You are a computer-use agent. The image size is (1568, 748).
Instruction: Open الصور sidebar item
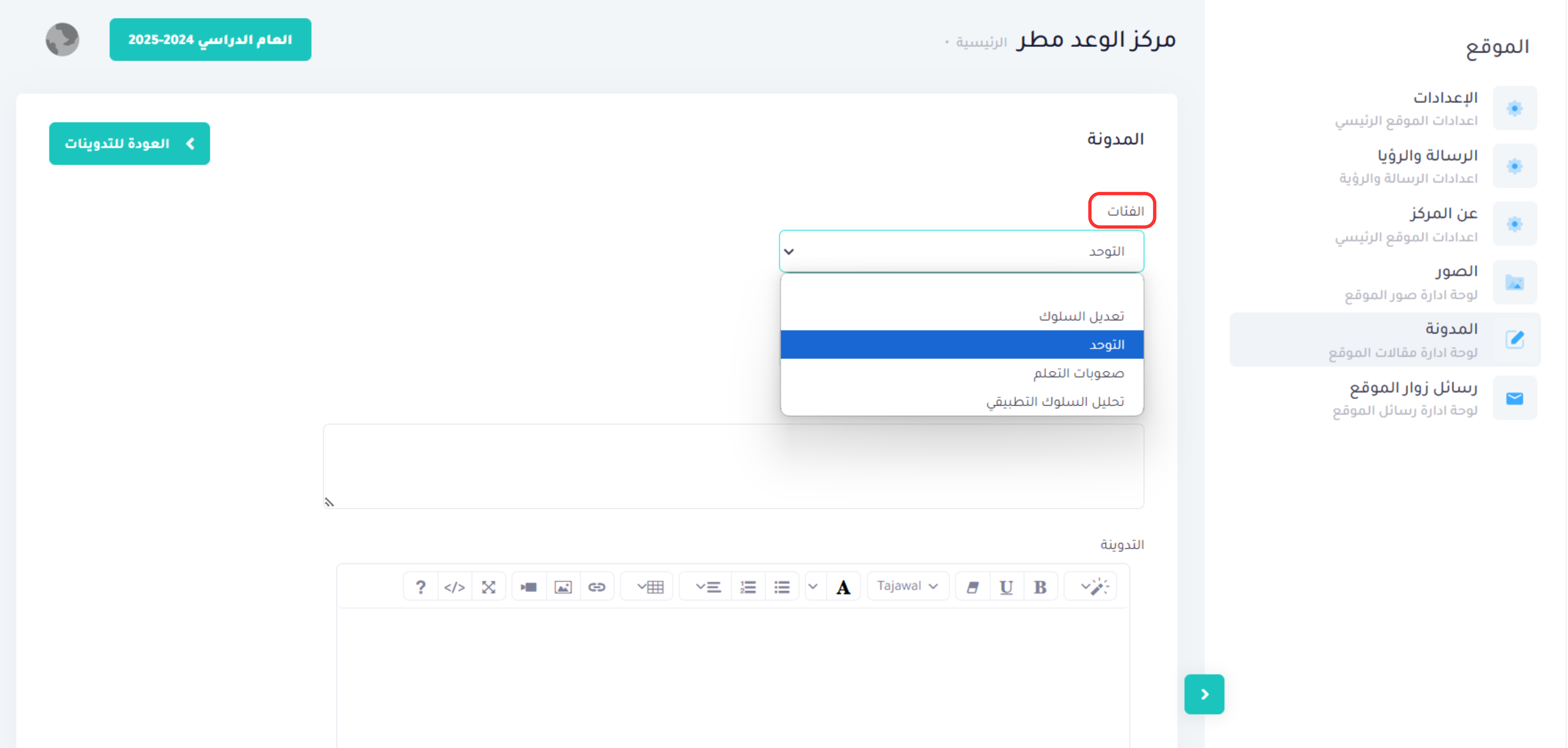(1385, 282)
